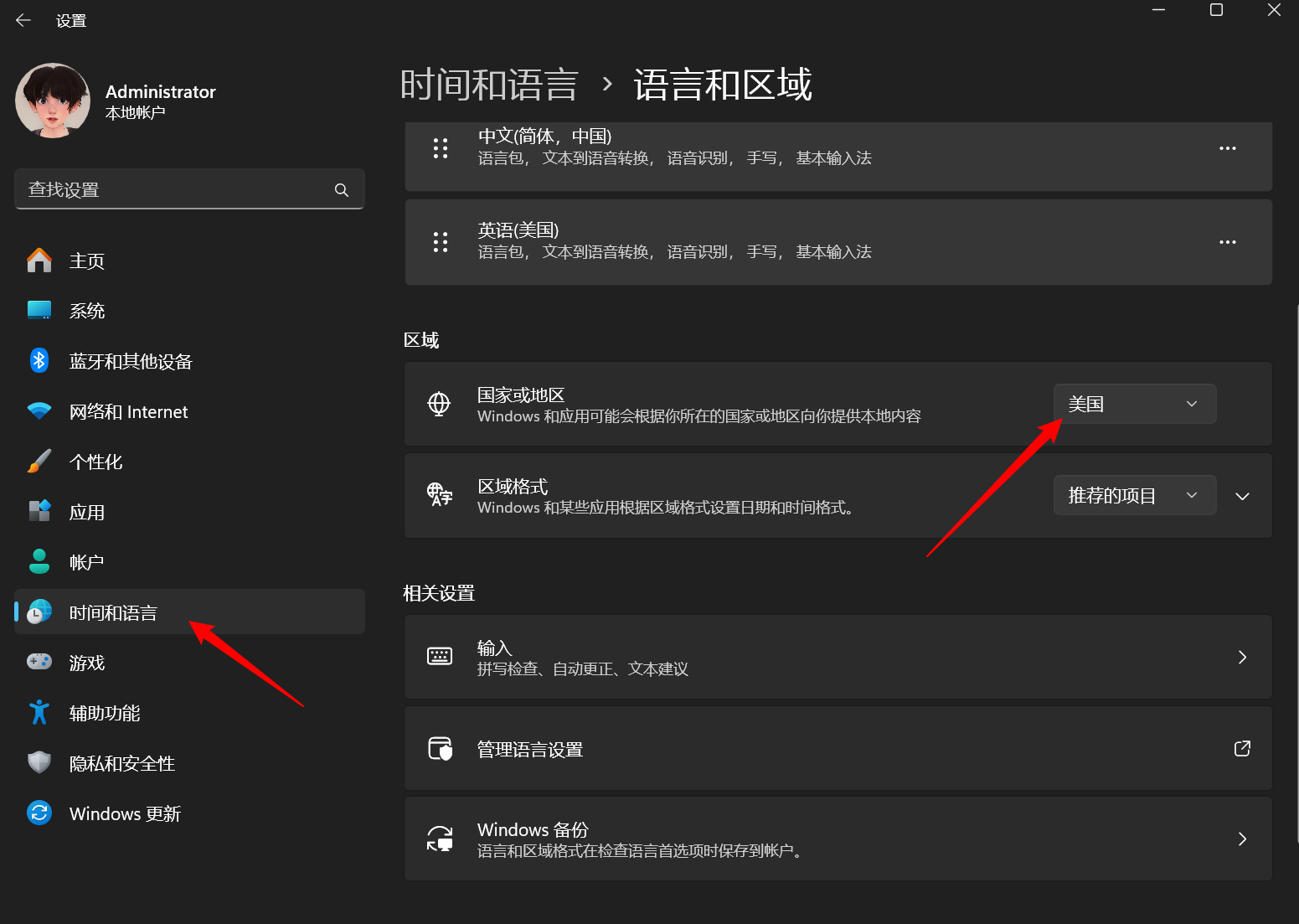Open the 帐户 person icon
1299x924 pixels.
pyautogui.click(x=39, y=561)
